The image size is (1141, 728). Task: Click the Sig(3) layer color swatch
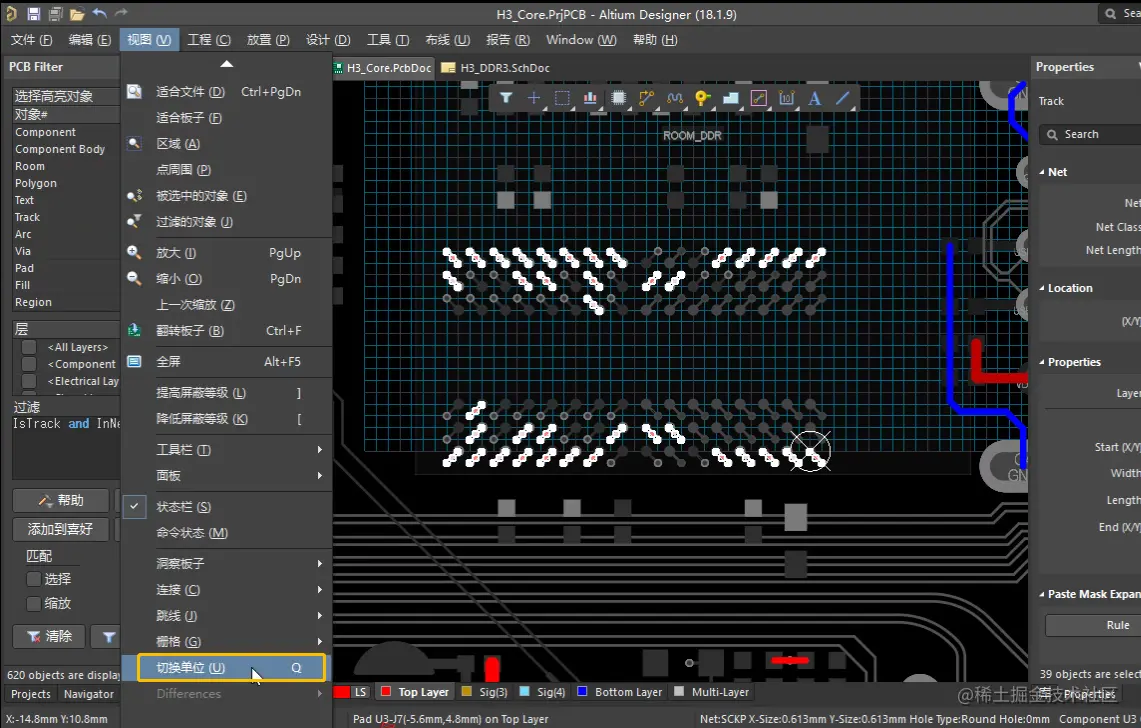coord(466,692)
